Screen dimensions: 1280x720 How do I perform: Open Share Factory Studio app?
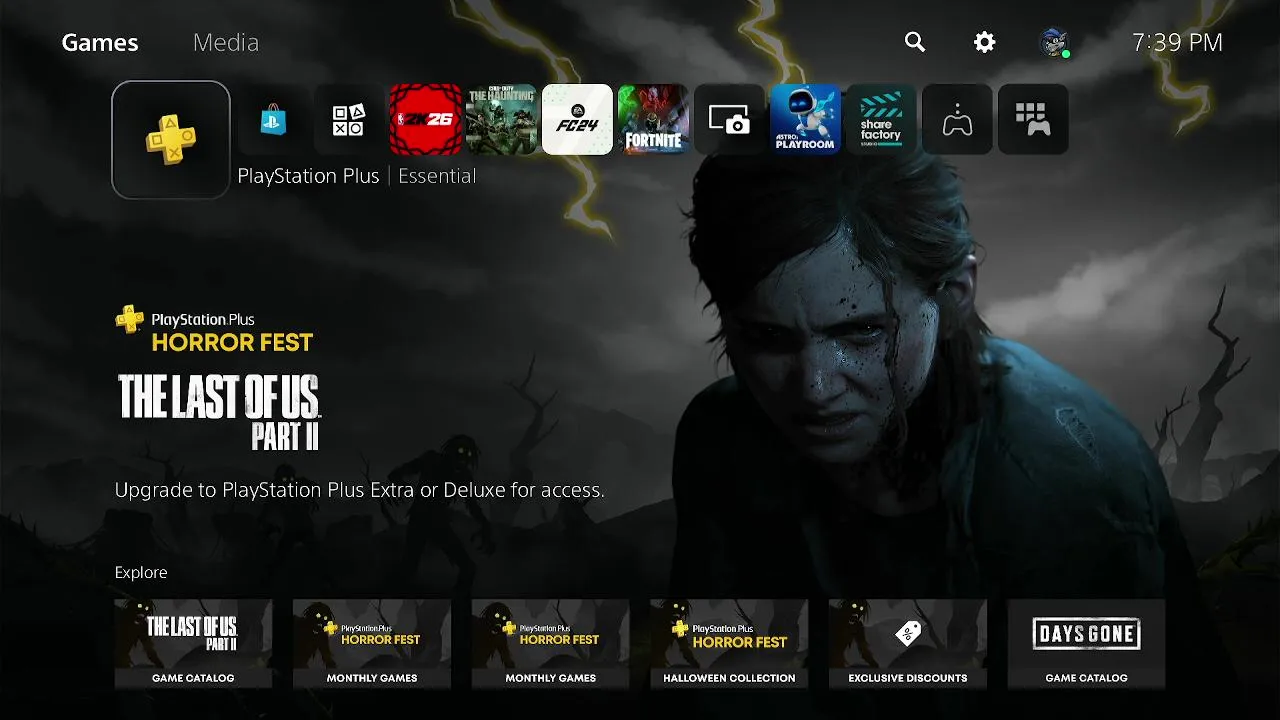coord(881,120)
